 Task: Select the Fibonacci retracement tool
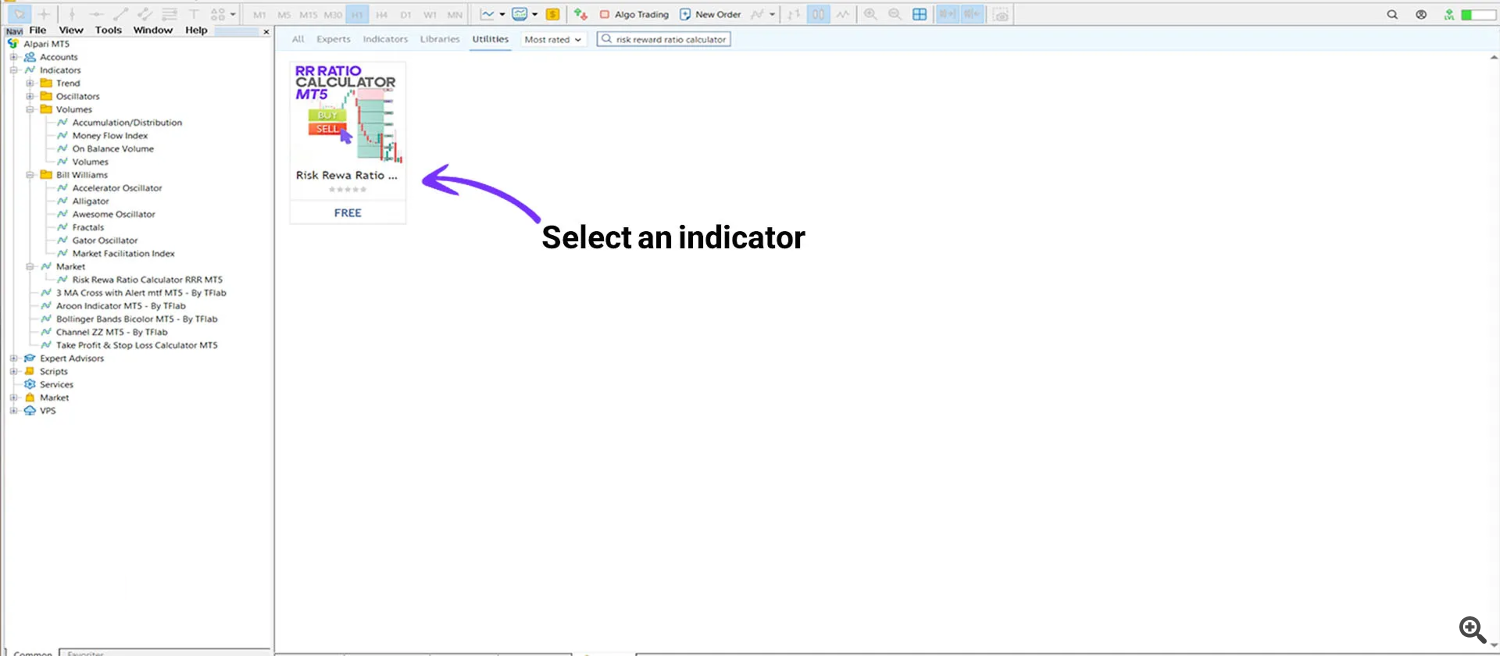169,14
